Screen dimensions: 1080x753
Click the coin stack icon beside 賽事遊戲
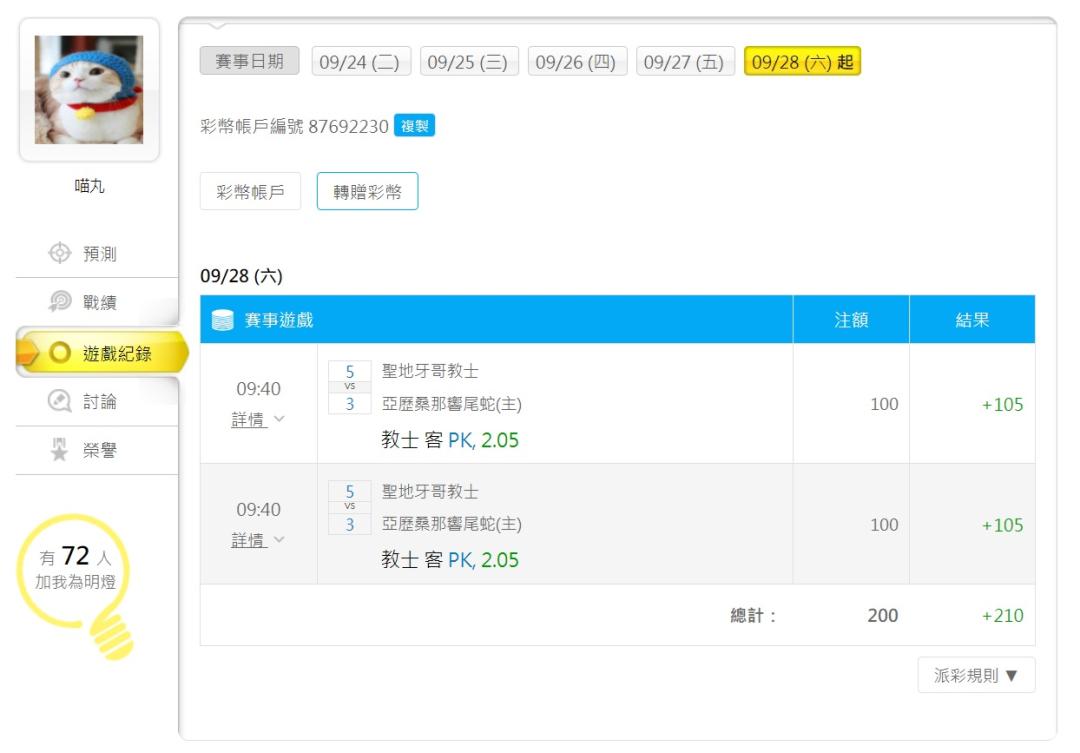[x=223, y=320]
